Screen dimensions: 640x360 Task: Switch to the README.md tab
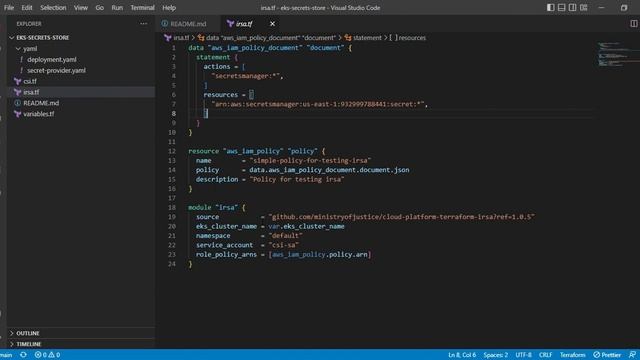(188, 24)
